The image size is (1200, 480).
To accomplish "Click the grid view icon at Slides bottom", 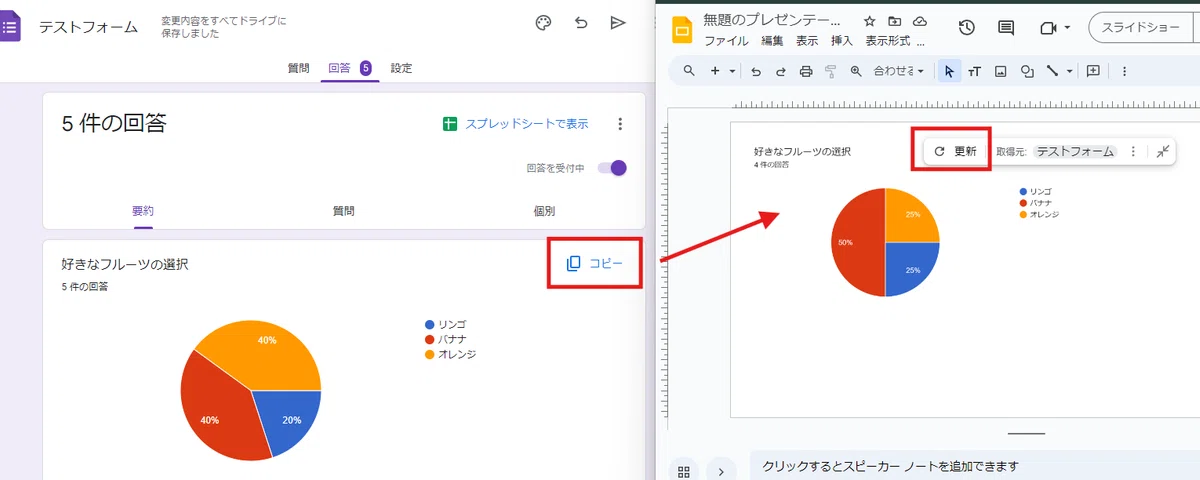I will click(x=684, y=470).
